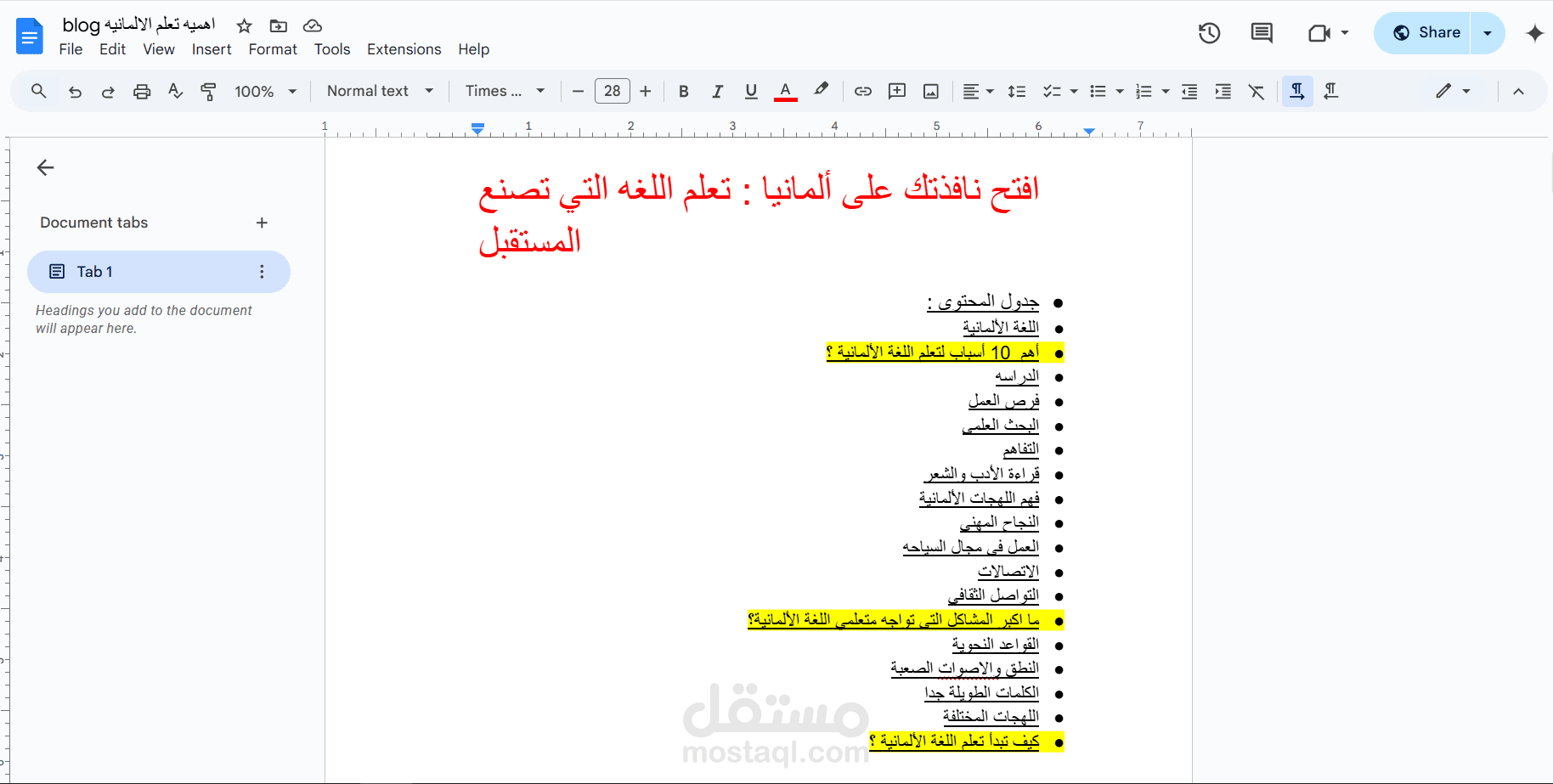The image size is (1553, 784).
Task: Check cloud save status icon
Action: pyautogui.click(x=313, y=25)
